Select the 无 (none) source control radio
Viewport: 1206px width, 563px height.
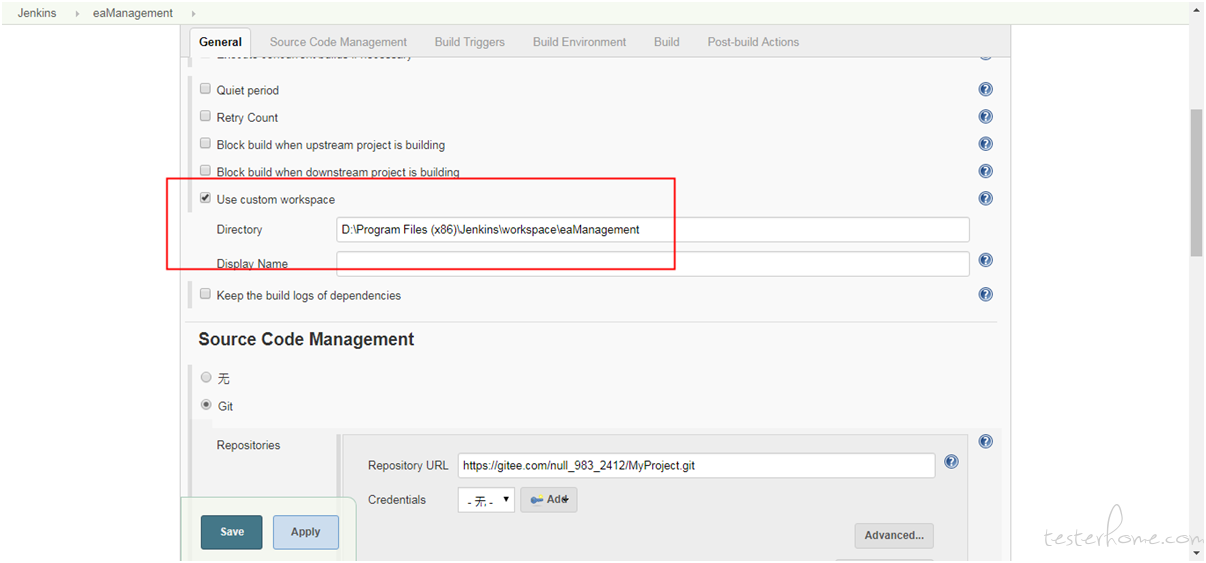pyautogui.click(x=206, y=377)
